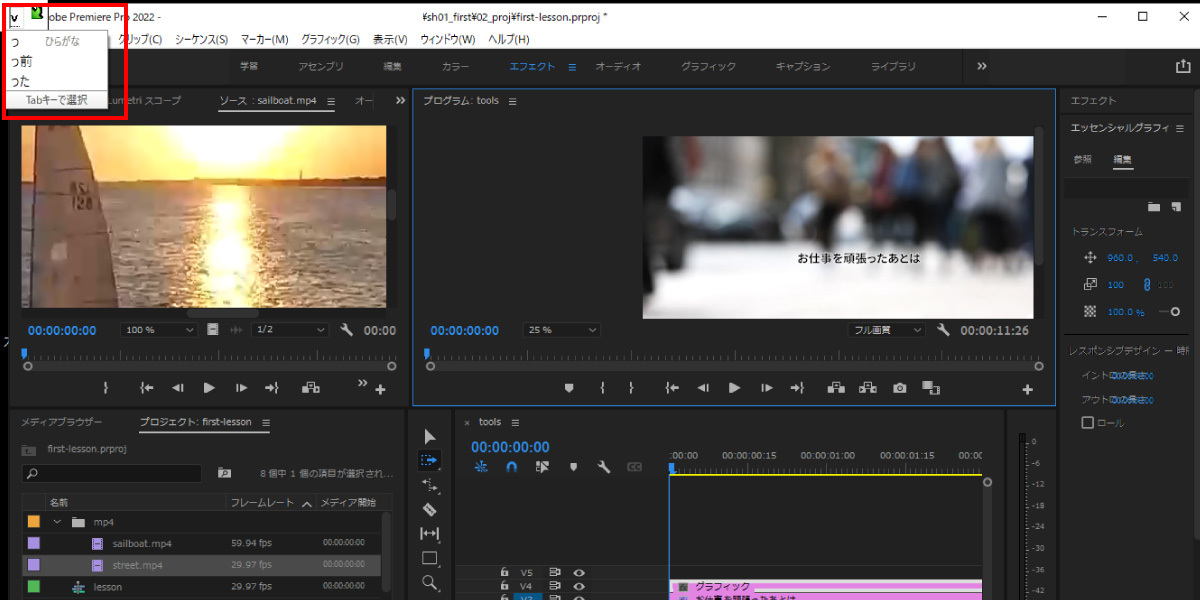Click Find bin search-folder icon in Project panel
This screenshot has width=1200, height=600.
point(224,473)
